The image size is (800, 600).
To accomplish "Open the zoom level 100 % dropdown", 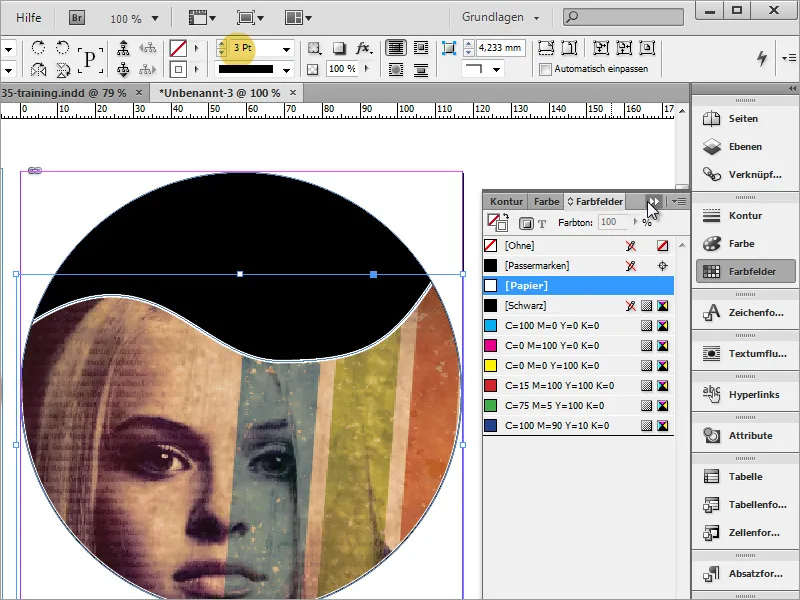I will click(155, 19).
